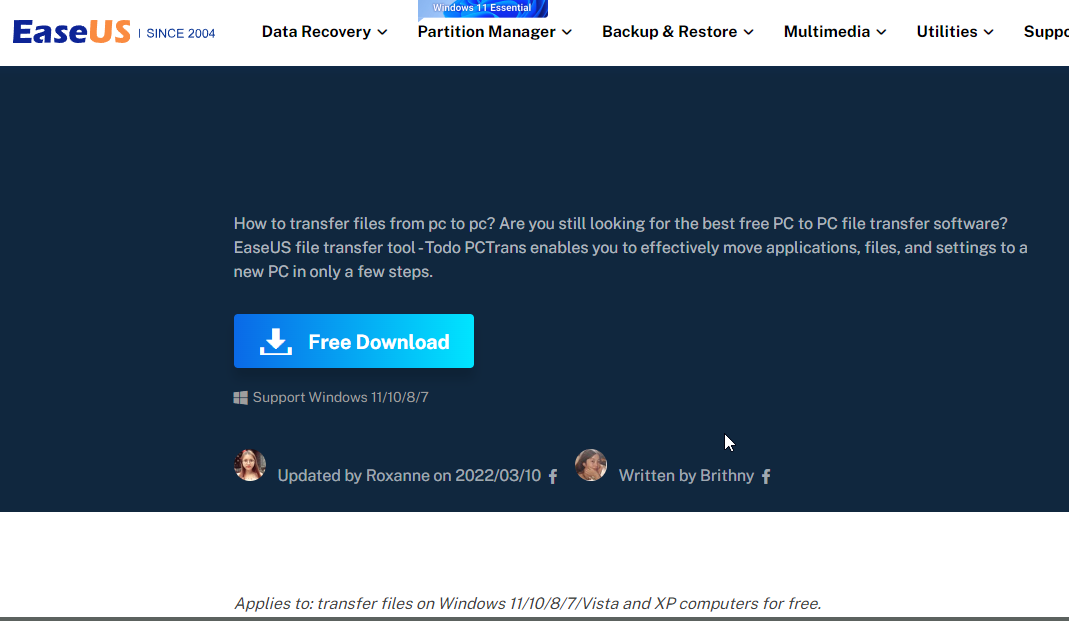Click the Support Windows 11/10/8/7 text
Screen dimensions: 1069x621
point(340,397)
